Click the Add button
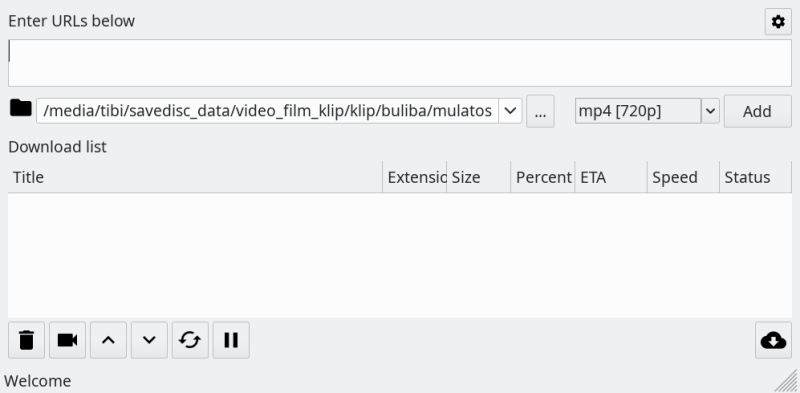Viewport: 800px width, 393px height. [x=757, y=111]
